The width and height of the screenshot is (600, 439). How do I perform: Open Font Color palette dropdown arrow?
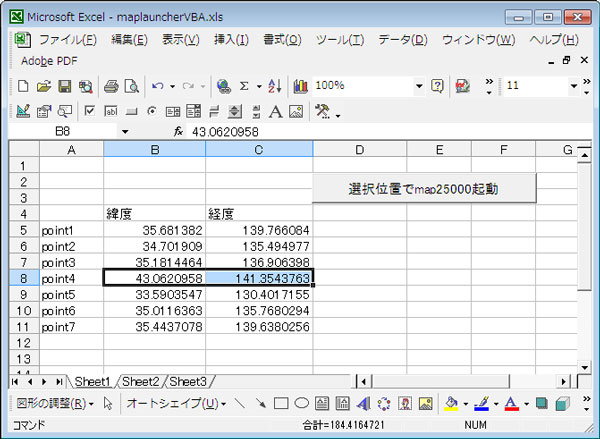coord(526,404)
